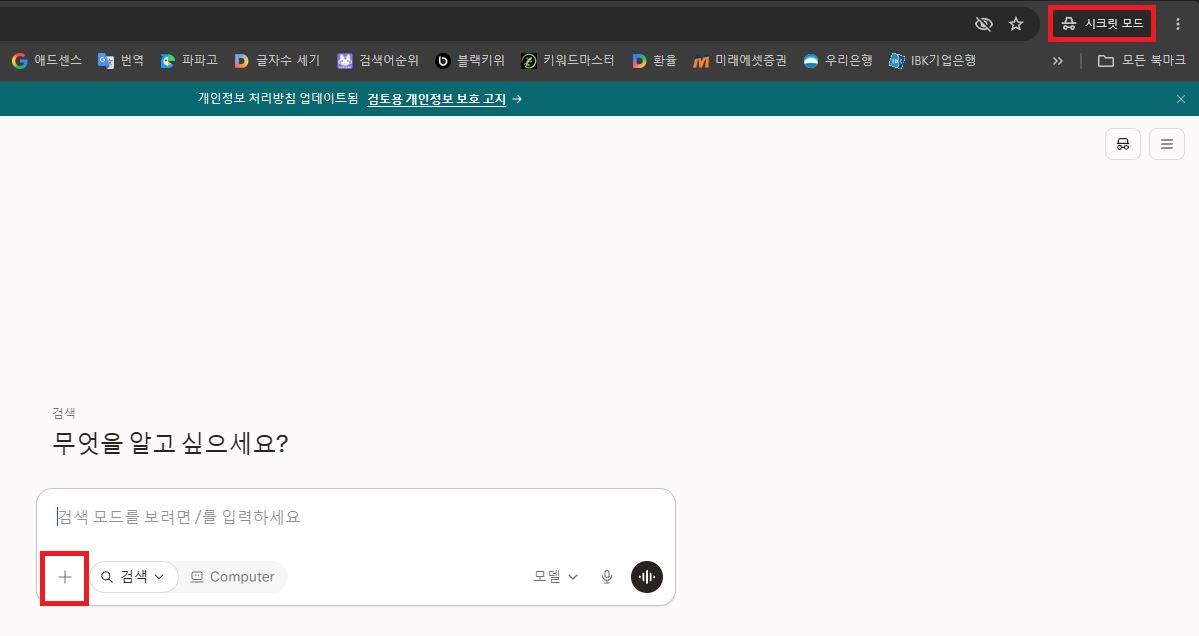
Task: Open 검토용 개인정보 보호 고지 link
Action: (x=437, y=99)
